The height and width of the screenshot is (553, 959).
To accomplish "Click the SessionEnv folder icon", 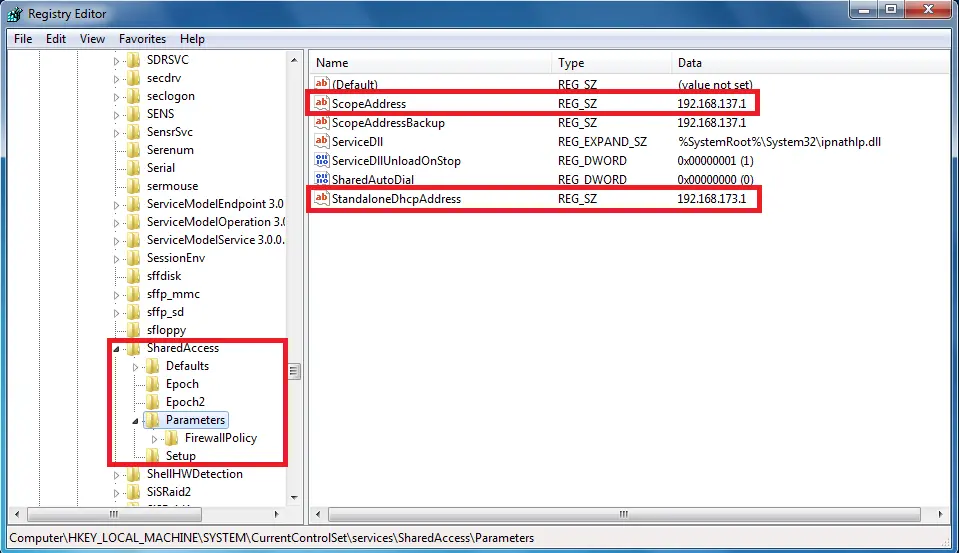I will [134, 258].
